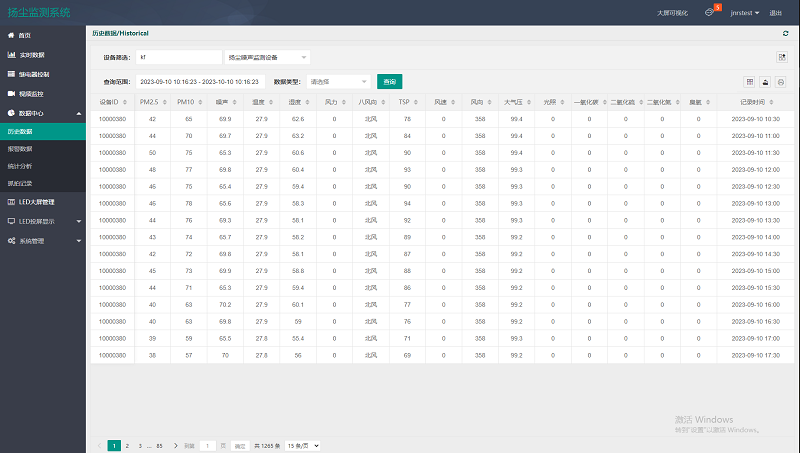Open 扬尘噪声监测设备 device type dropdown

[267, 58]
